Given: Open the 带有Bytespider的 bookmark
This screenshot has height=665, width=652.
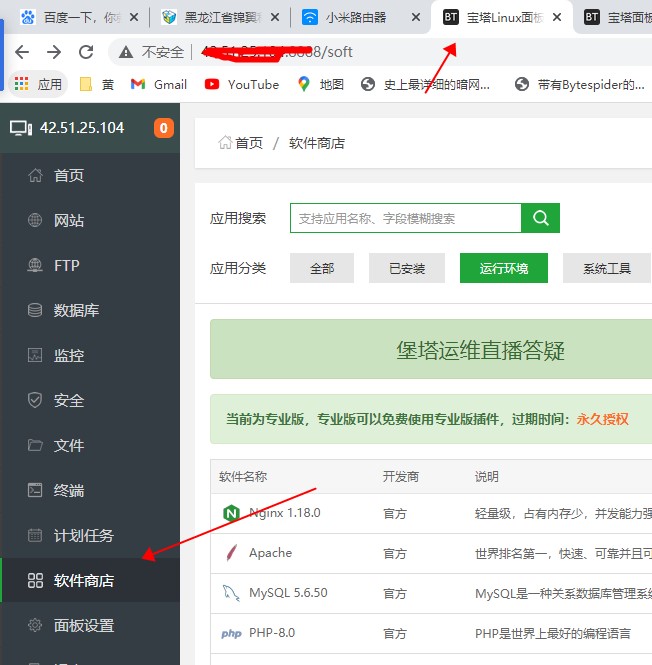Looking at the screenshot, I should (x=579, y=84).
